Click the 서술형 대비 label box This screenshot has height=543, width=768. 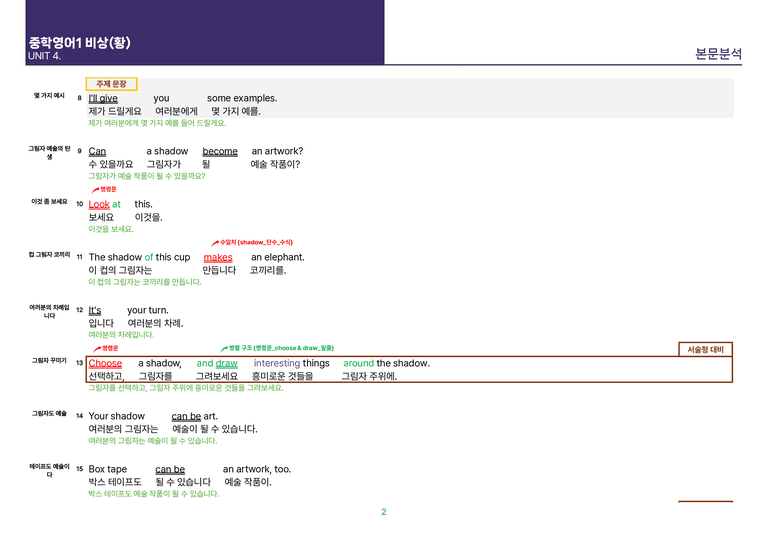click(705, 350)
